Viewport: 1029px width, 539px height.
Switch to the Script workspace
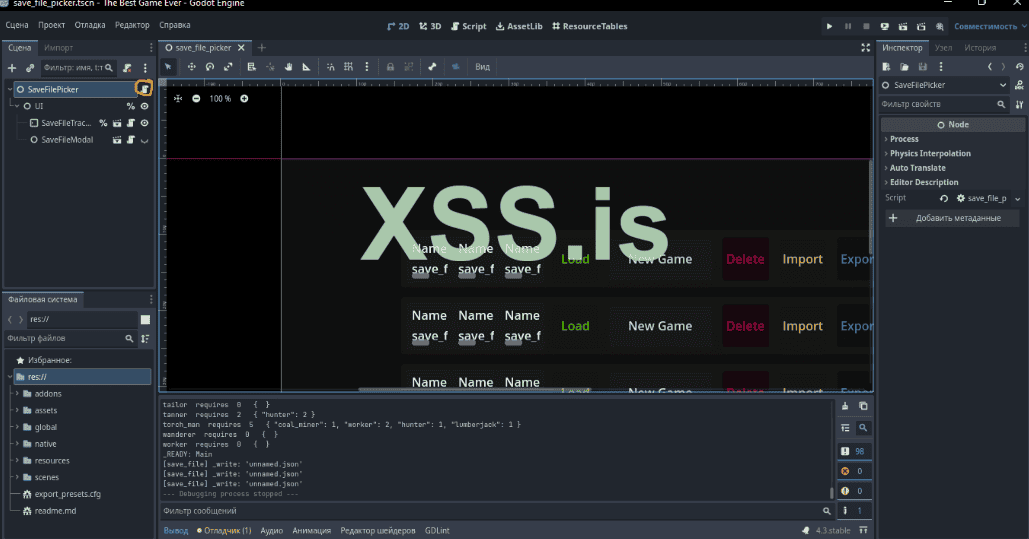coord(468,26)
